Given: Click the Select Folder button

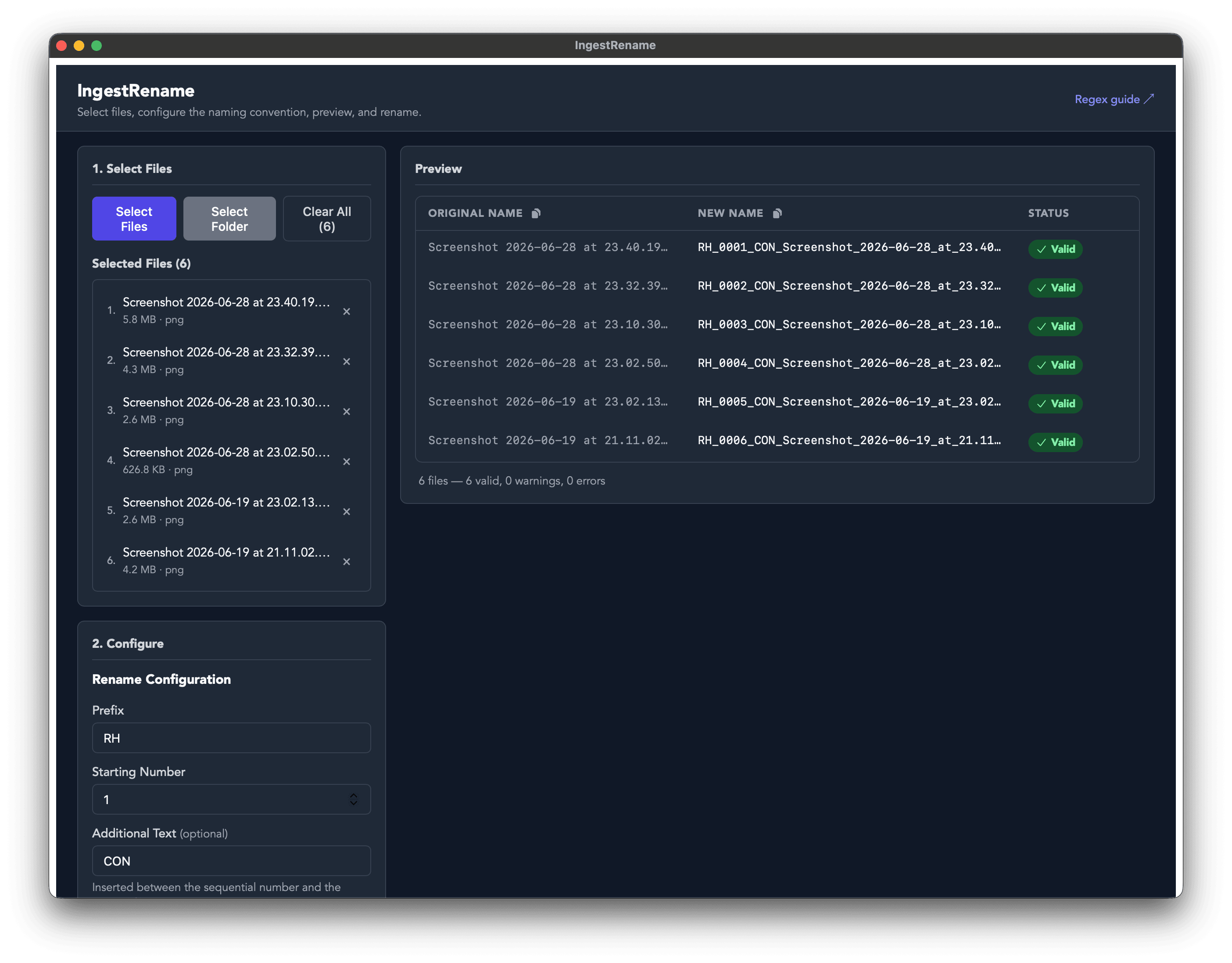Looking at the screenshot, I should pyautogui.click(x=229, y=219).
